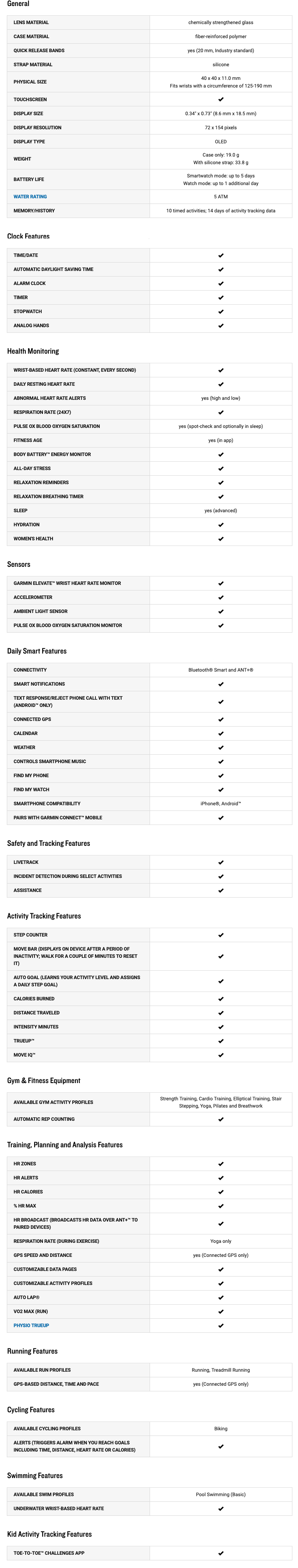The height and width of the screenshot is (1568, 298).
Task: Click the Find My Phone checkmark
Action: point(221,776)
